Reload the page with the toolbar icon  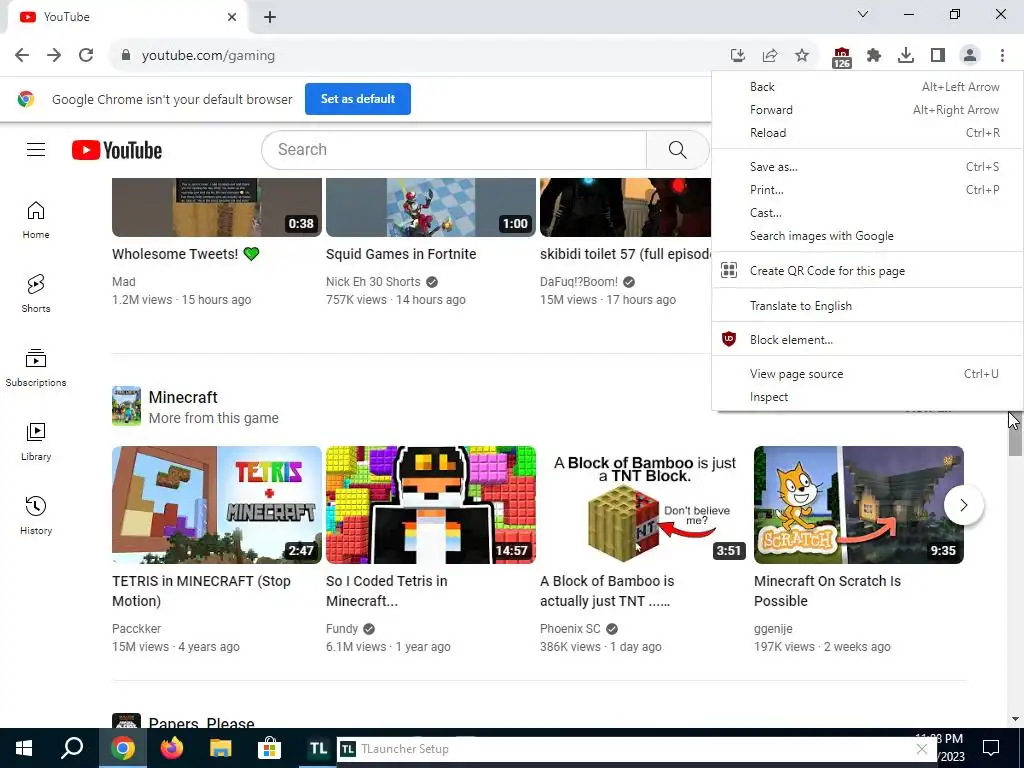pyautogui.click(x=86, y=56)
